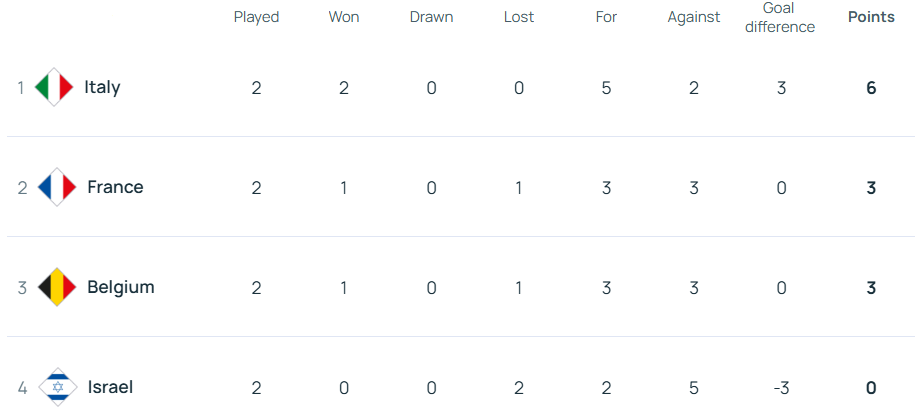
Task: Click the Against column header
Action: 694,17
